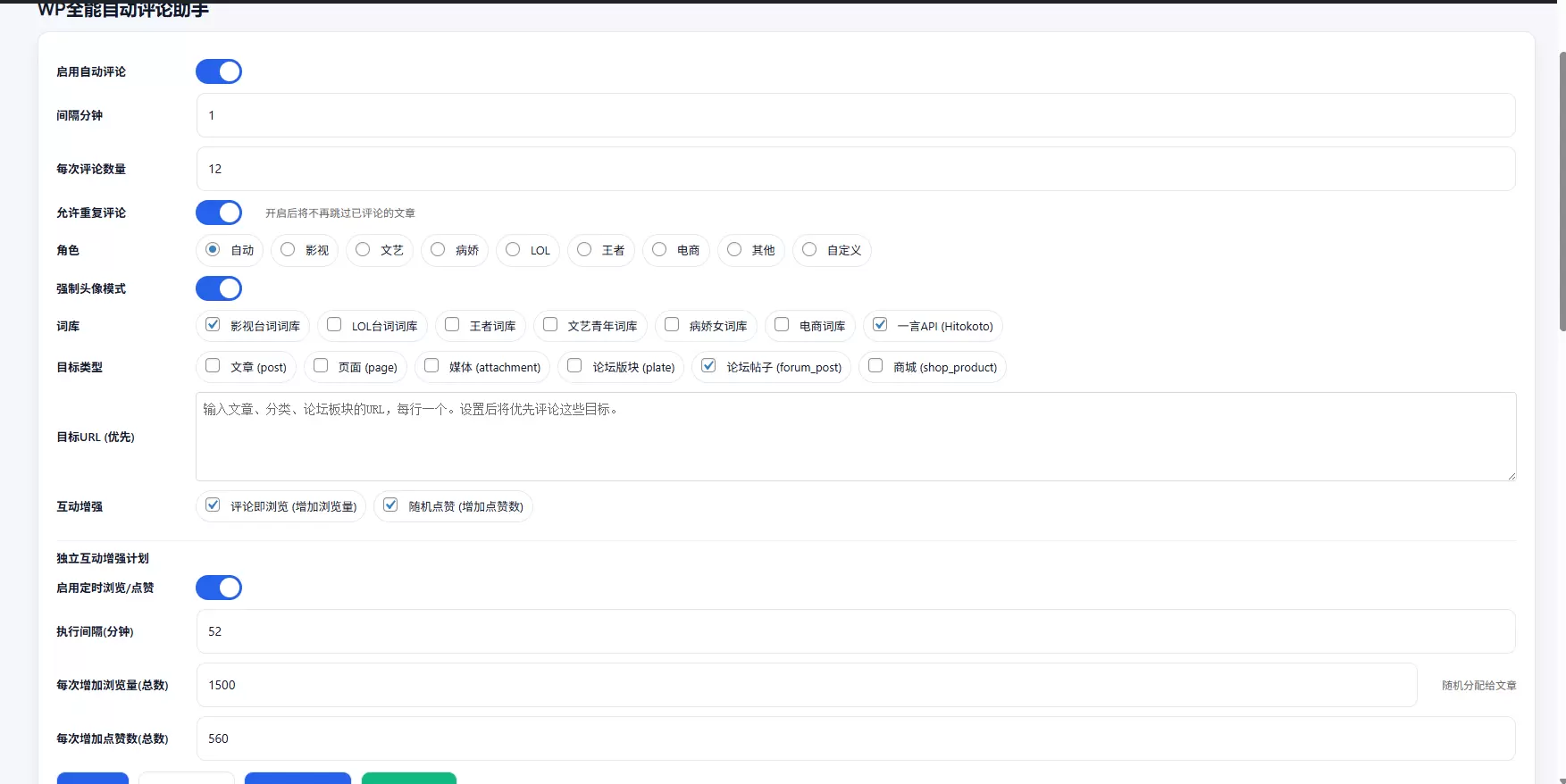This screenshot has height=784, width=1566.
Task: Click the 间隔分钟 input field
Action: pyautogui.click(x=856, y=115)
